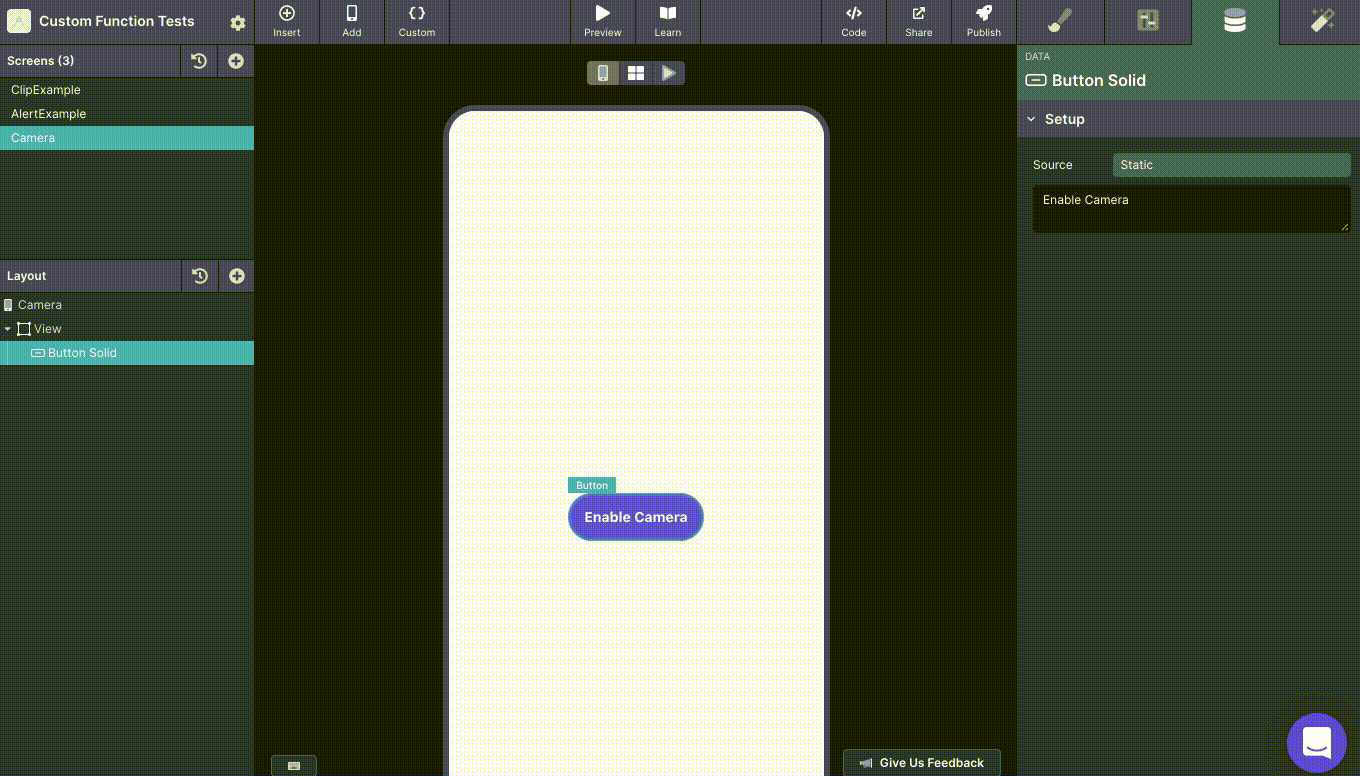Select the Camera screen in Screens list
Viewport: 1360px width, 776px height.
[127, 138]
